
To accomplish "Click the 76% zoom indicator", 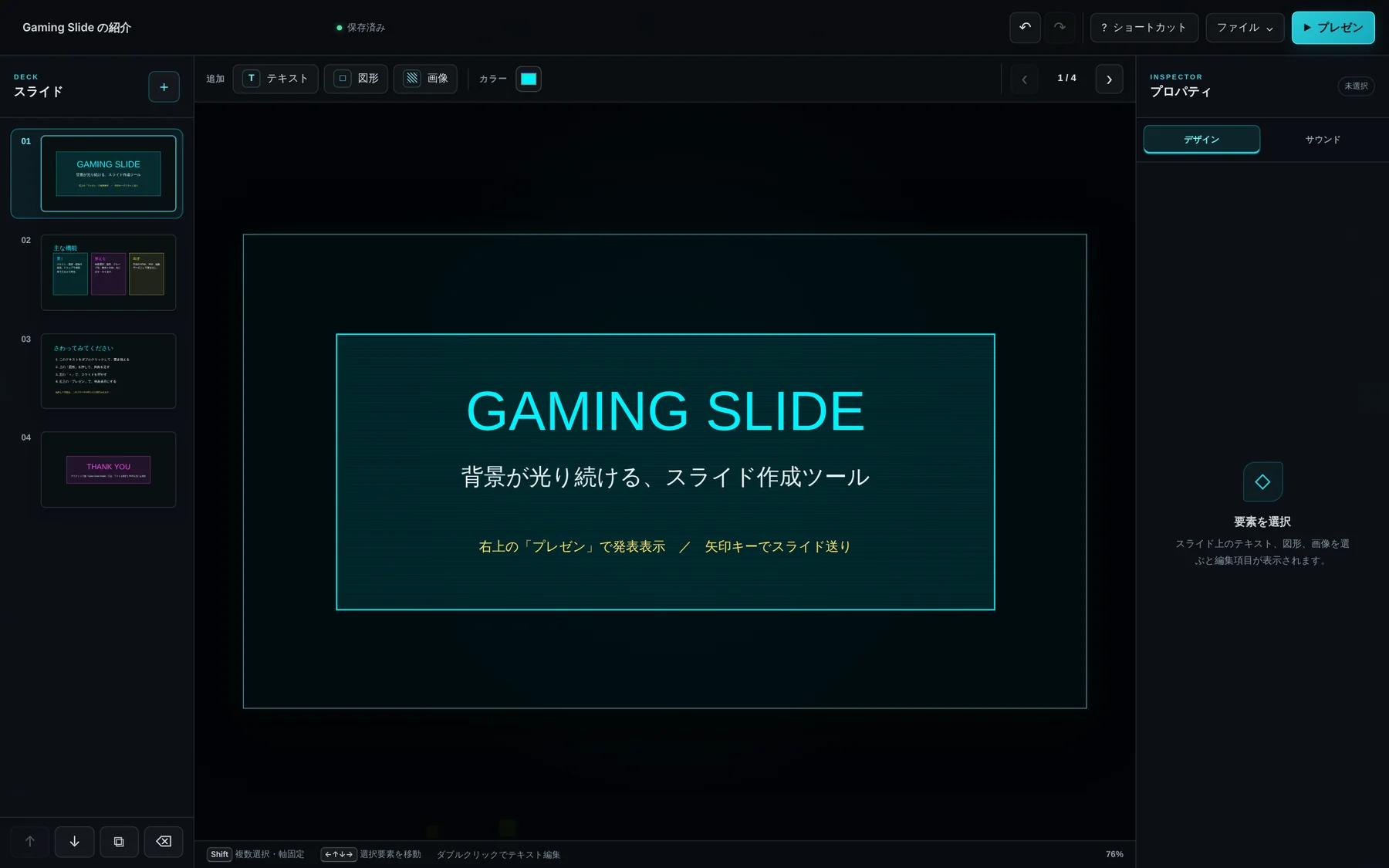I will (x=1114, y=855).
